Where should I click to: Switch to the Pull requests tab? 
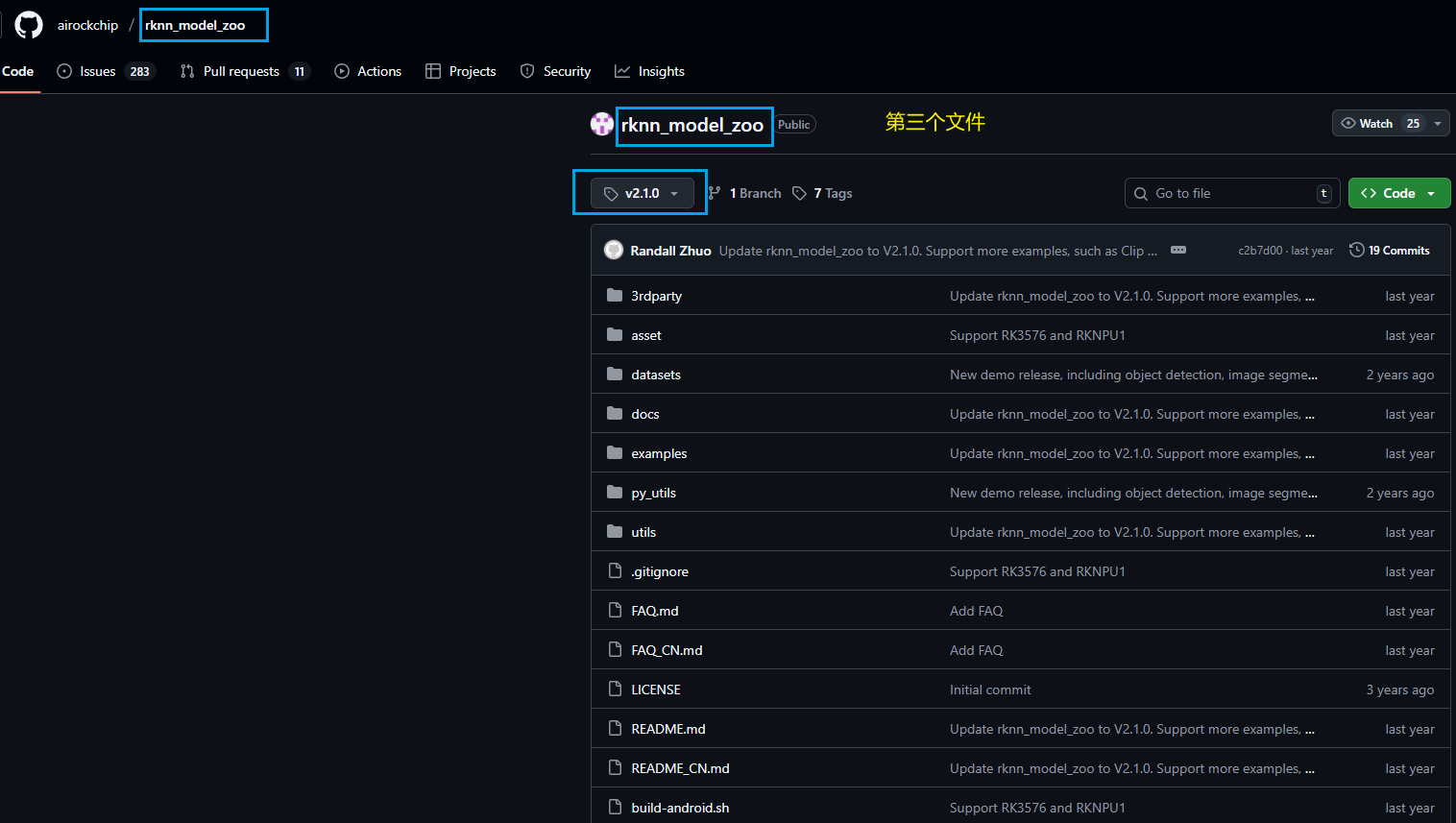[x=245, y=71]
